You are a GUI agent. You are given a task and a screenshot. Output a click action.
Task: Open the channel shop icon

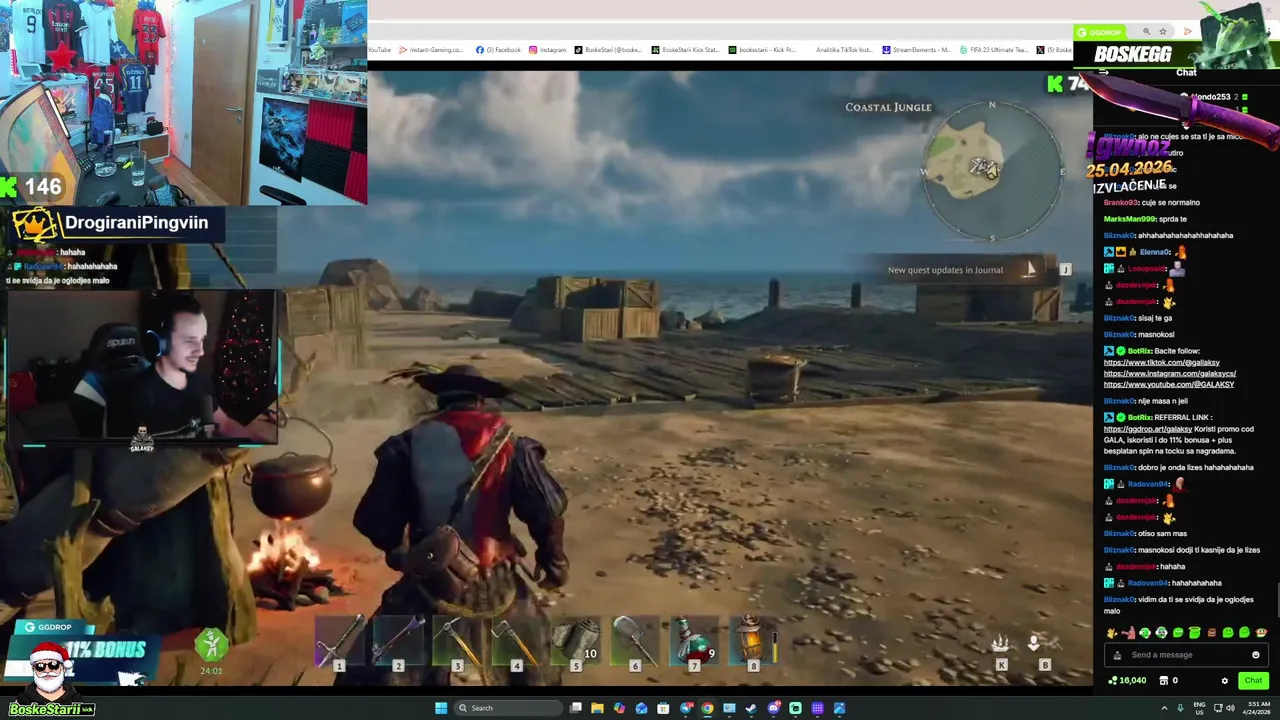[x=1163, y=681]
